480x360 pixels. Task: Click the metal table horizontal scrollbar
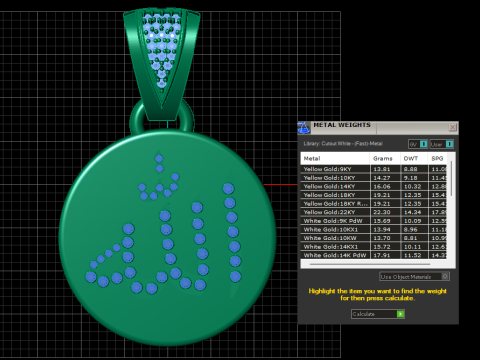click(369, 264)
